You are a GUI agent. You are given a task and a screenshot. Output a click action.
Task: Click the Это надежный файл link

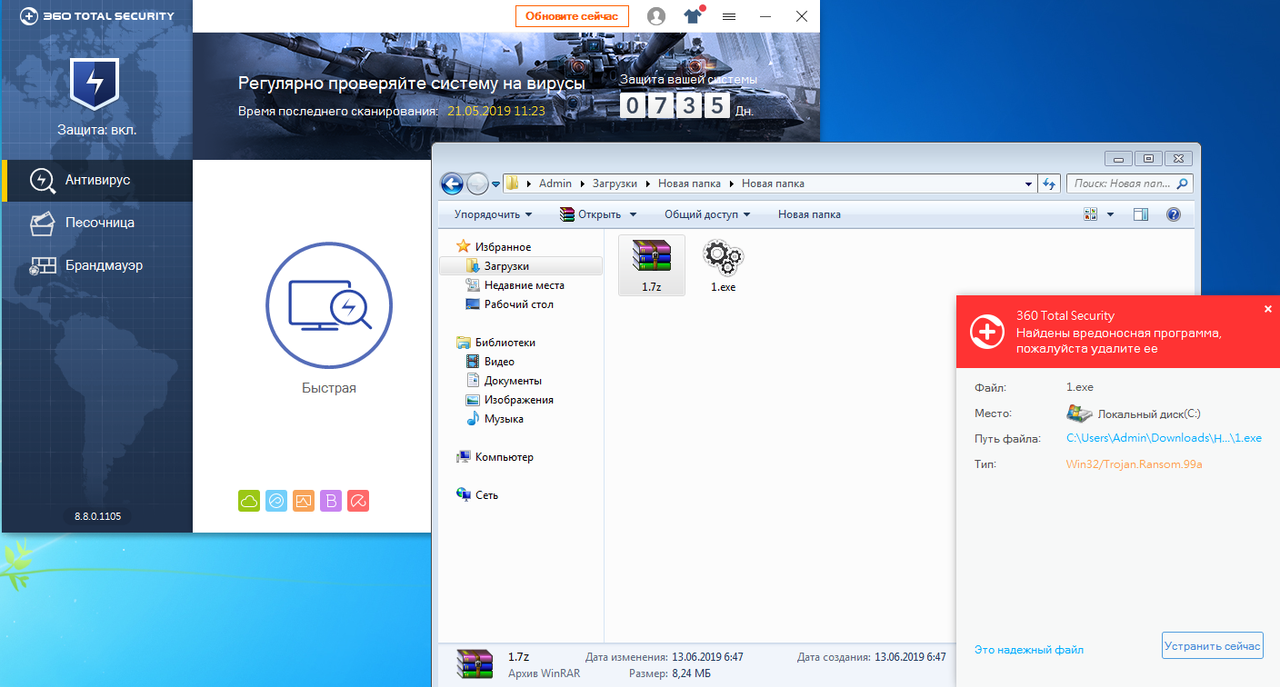(x=1029, y=650)
